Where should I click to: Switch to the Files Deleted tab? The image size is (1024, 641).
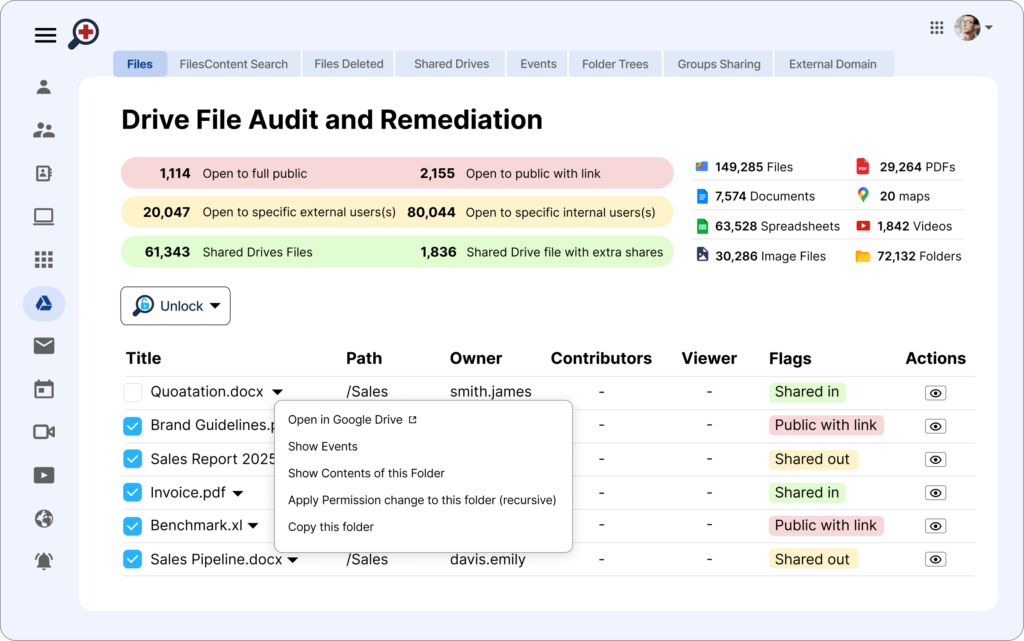(x=349, y=64)
